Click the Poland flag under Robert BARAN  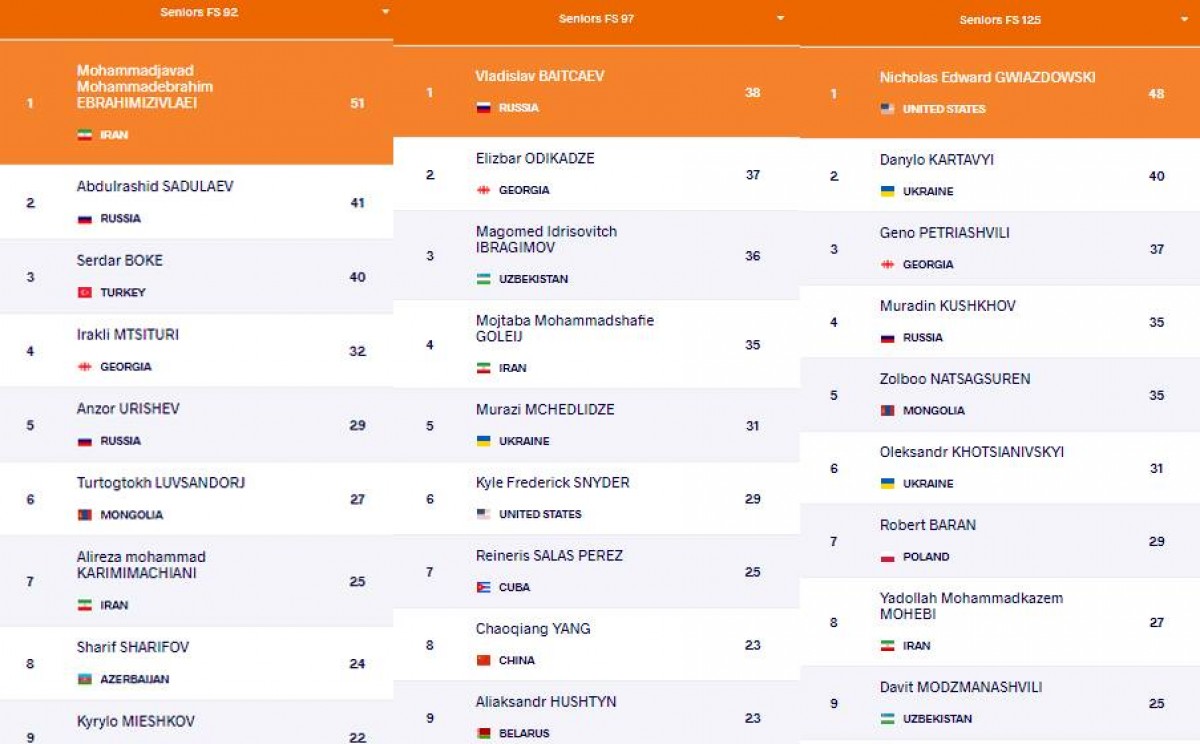[887, 557]
